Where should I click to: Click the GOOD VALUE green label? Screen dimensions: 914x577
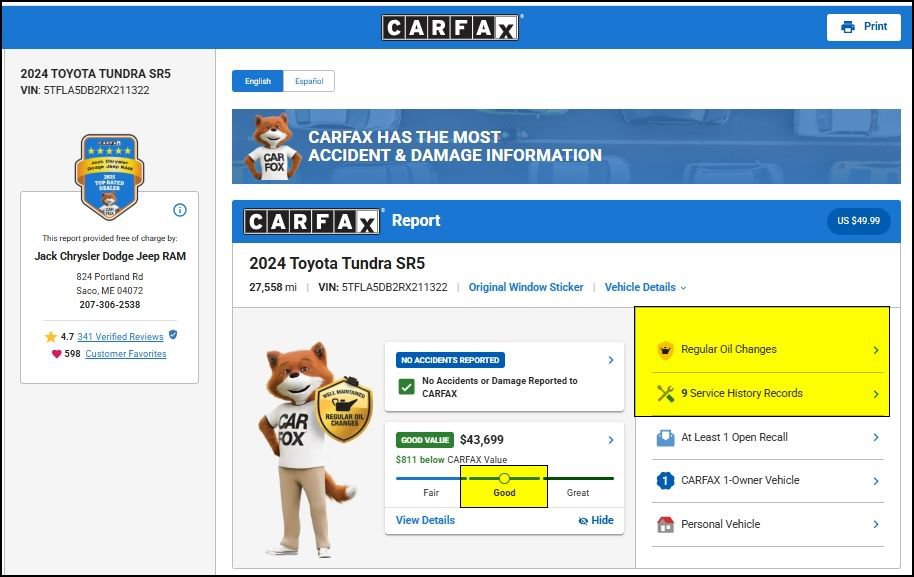pos(425,440)
